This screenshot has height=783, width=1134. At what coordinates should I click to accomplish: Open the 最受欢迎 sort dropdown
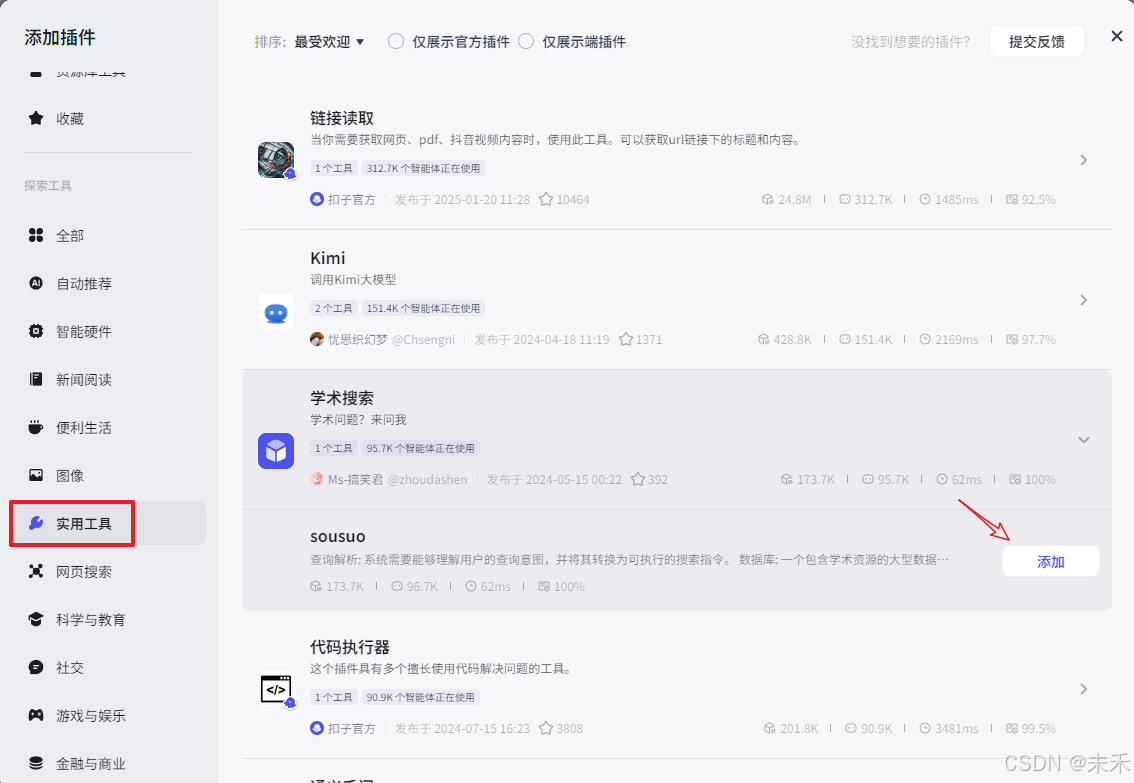tap(329, 42)
